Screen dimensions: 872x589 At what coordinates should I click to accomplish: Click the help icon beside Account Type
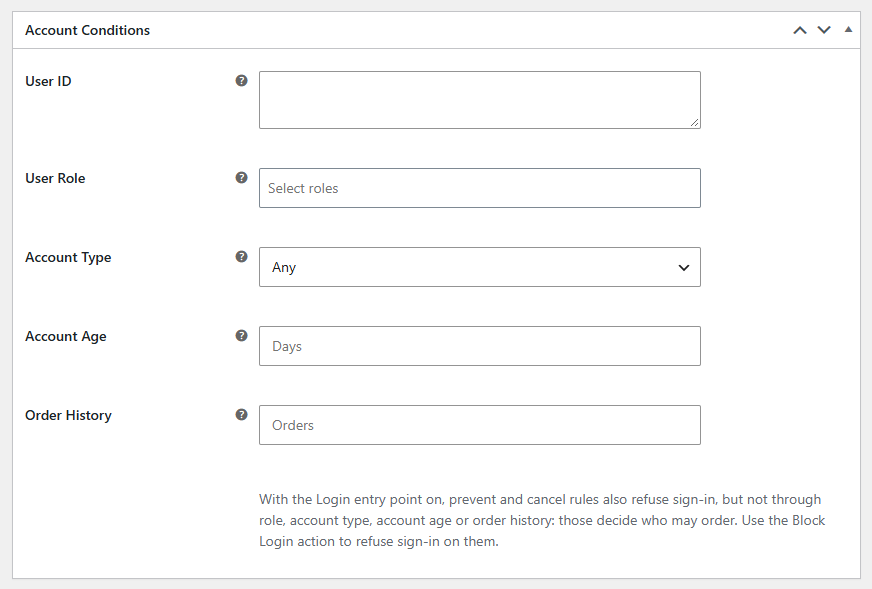tap(241, 256)
